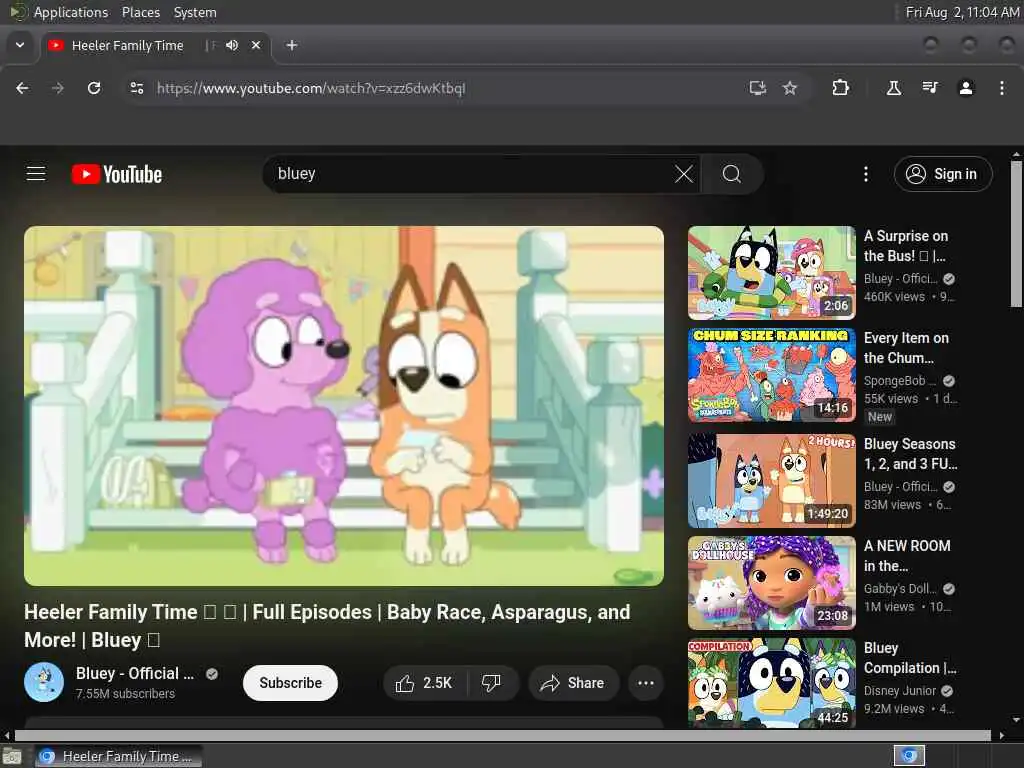Click the horizontal page scrollbar
The width and height of the screenshot is (1024, 768).
click(x=503, y=735)
